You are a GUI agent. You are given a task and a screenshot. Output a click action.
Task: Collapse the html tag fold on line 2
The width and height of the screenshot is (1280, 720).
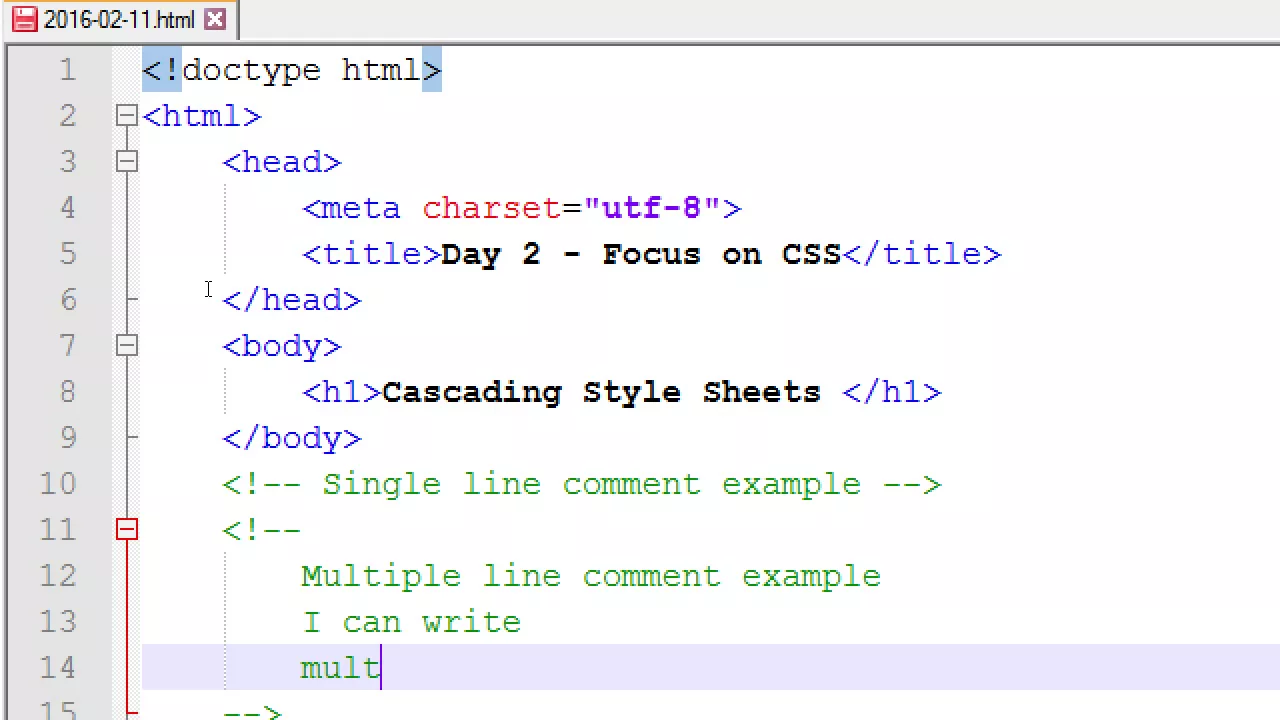pyautogui.click(x=126, y=116)
